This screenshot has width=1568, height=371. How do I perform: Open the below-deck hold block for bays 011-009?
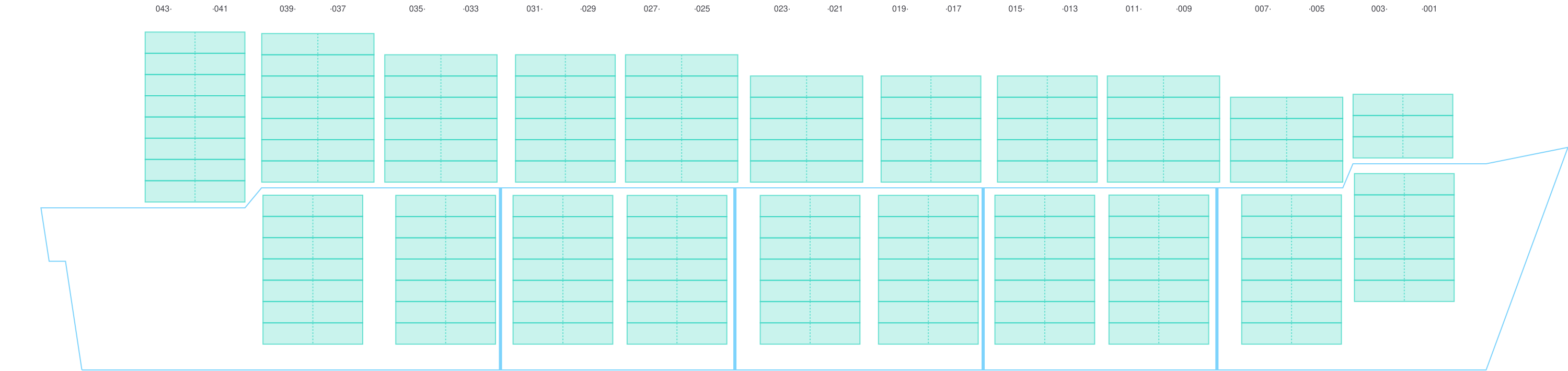click(x=1158, y=269)
